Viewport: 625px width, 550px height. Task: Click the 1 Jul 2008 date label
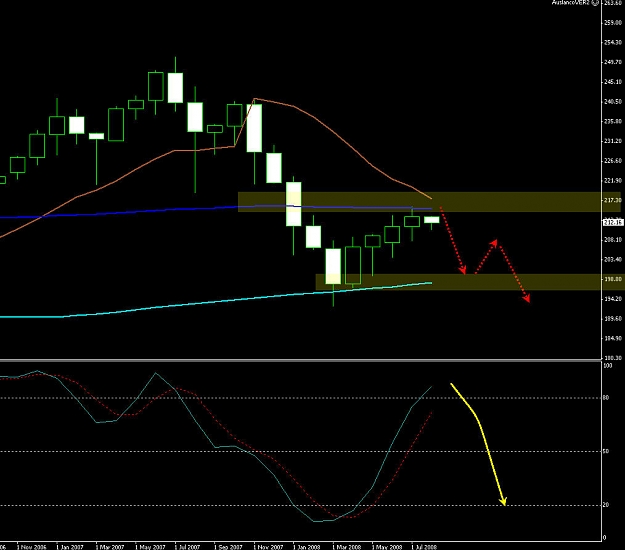[x=424, y=547]
